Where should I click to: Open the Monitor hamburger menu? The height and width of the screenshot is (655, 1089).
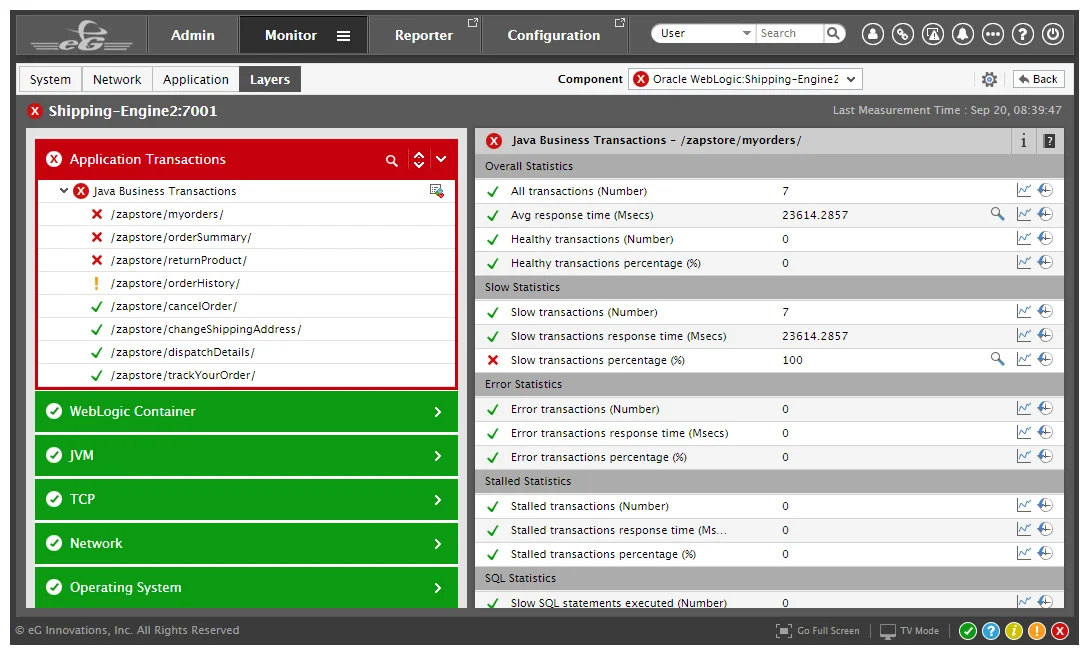(x=343, y=35)
